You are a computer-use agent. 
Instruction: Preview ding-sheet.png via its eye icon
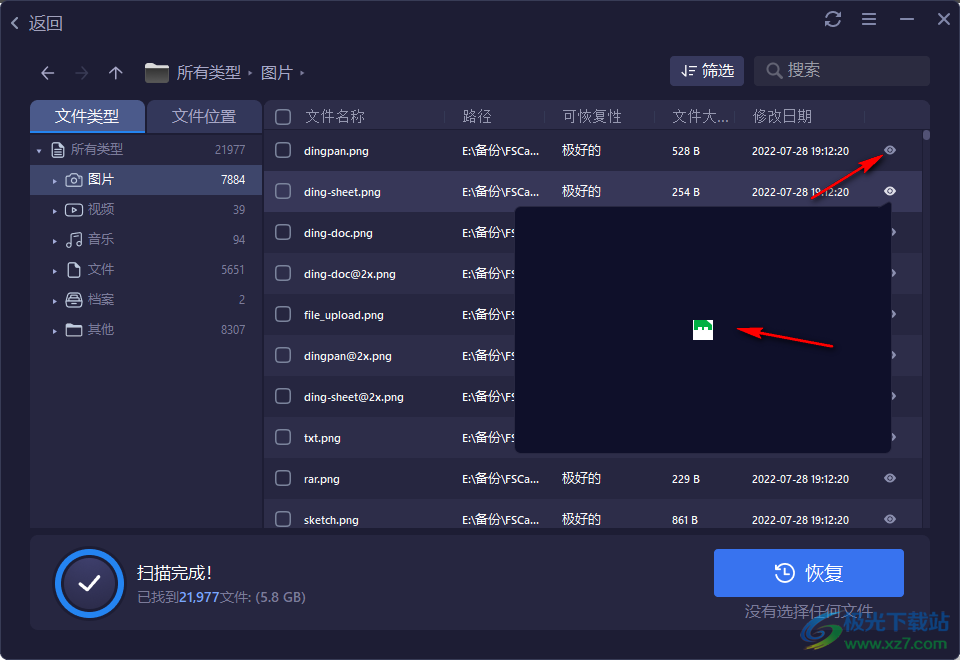(889, 191)
